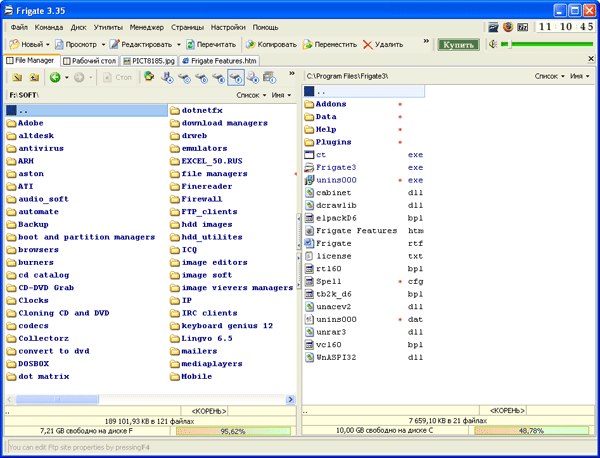Expand the right panel Имя sort dropdown

tap(578, 76)
